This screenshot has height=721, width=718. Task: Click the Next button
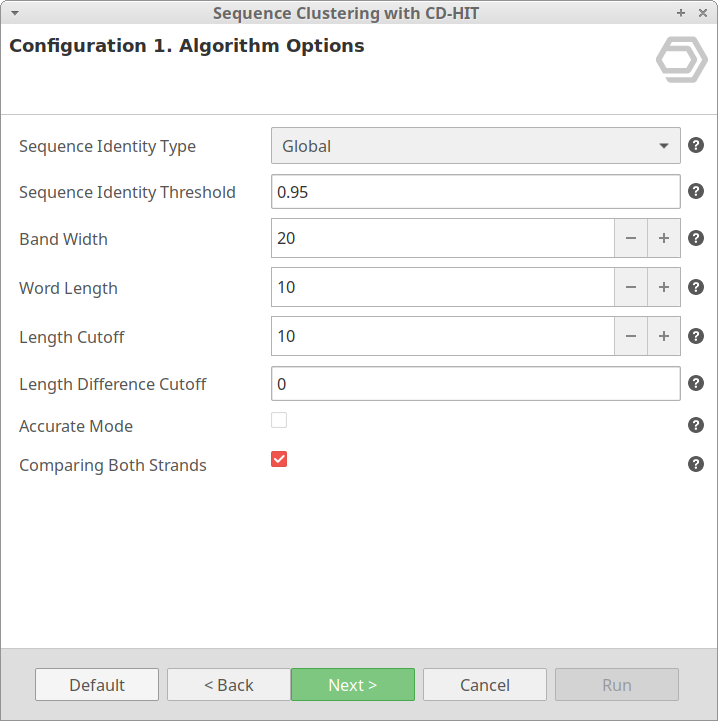point(352,685)
